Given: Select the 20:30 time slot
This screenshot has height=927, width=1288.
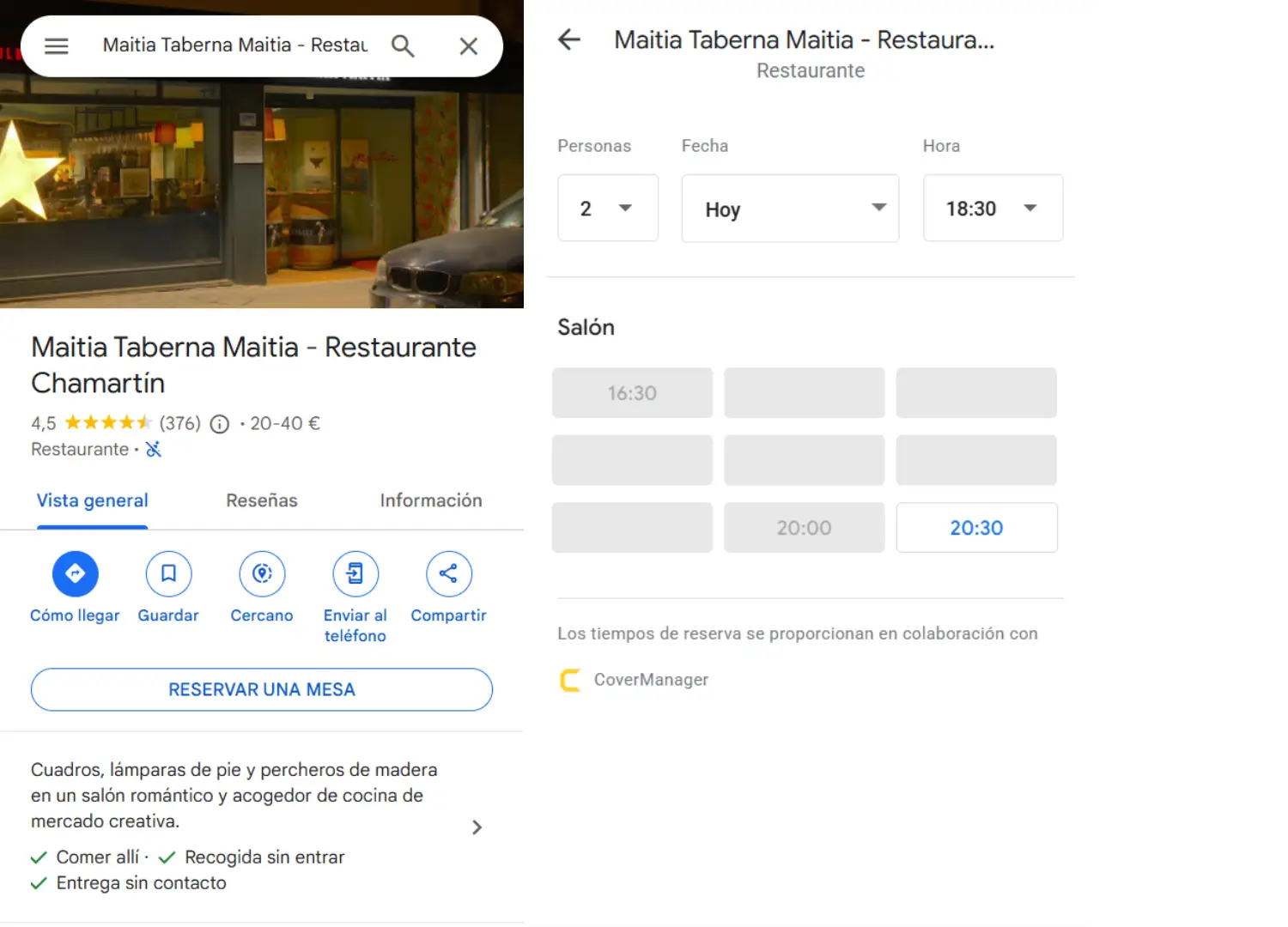Looking at the screenshot, I should pos(976,528).
